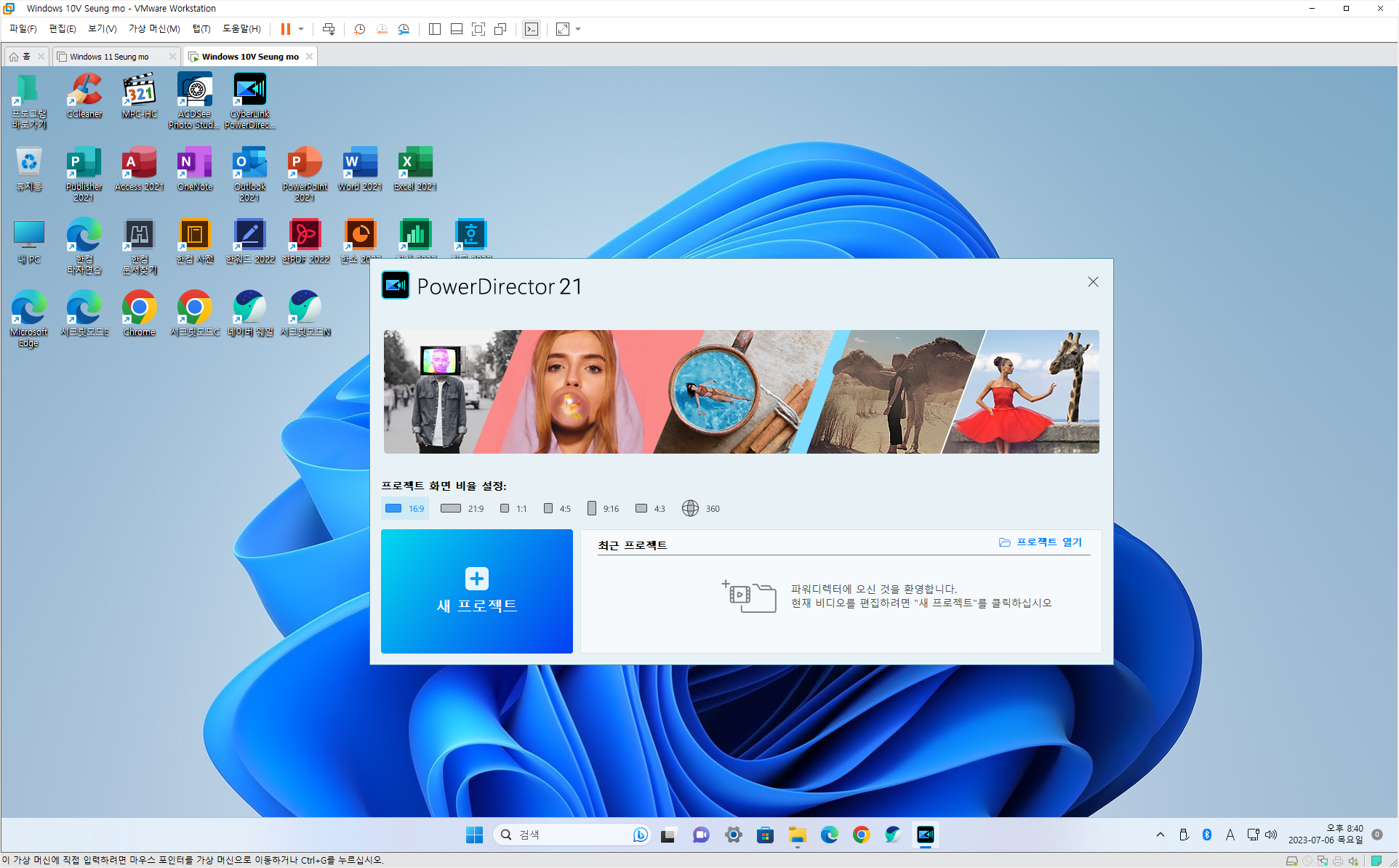
Task: Expand the fullscreen view options dropdown arrow
Action: 578,29
